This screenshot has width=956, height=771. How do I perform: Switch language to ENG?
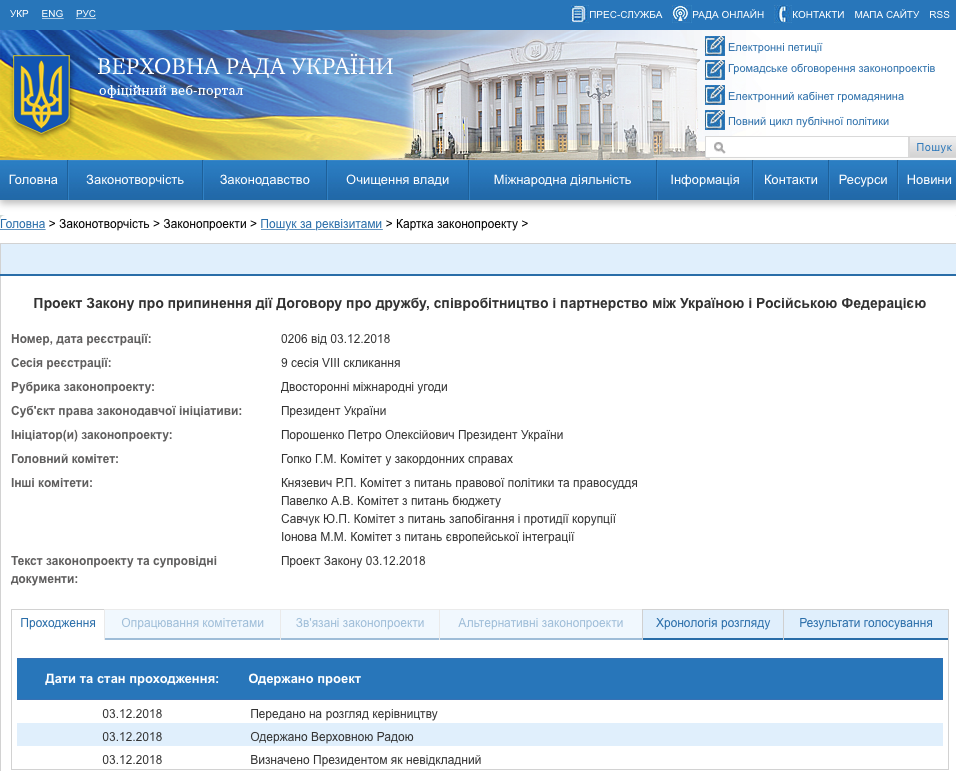52,13
